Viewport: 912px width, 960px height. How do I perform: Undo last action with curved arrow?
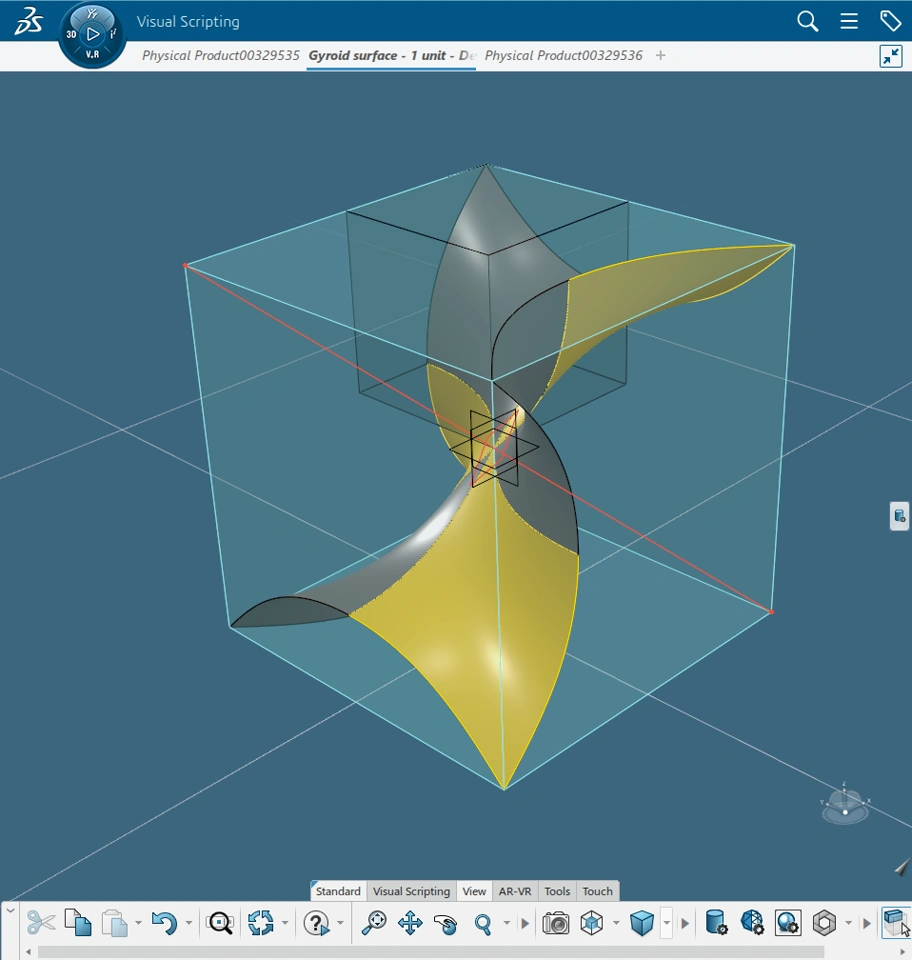pos(164,923)
